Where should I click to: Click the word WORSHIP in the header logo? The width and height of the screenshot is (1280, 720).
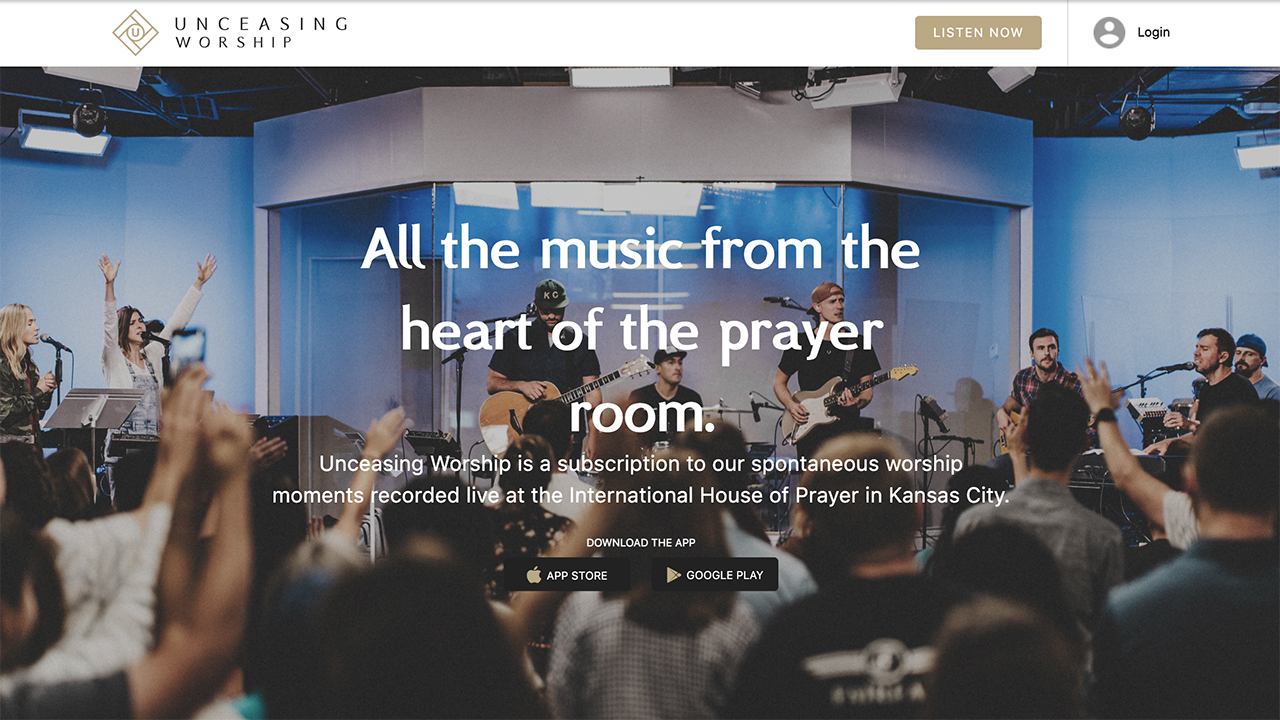[x=234, y=42]
